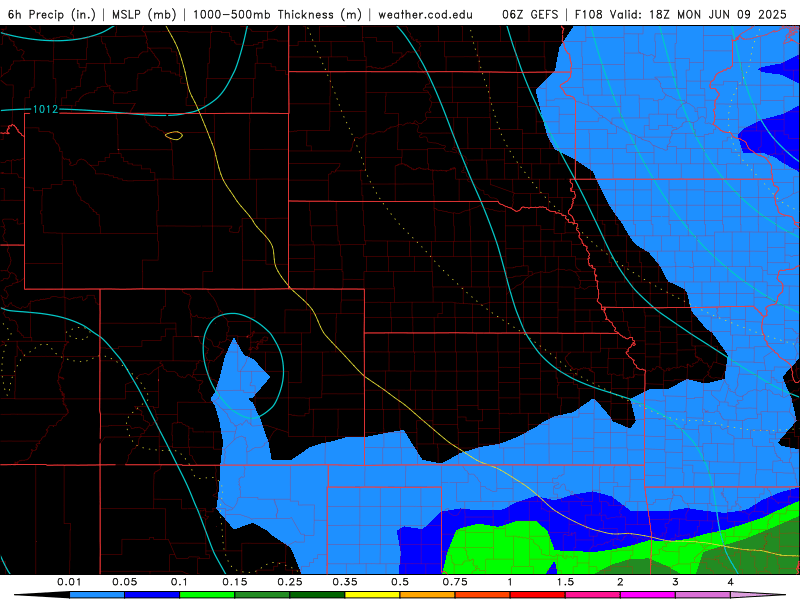Click the pink 1.5–2 legend swatch

click(x=593, y=595)
